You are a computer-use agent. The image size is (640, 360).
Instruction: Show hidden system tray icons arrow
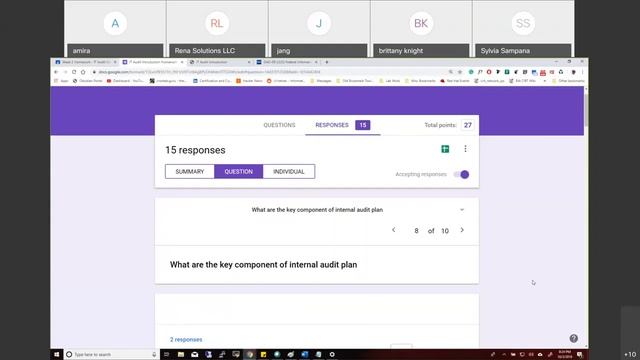(x=504, y=354)
